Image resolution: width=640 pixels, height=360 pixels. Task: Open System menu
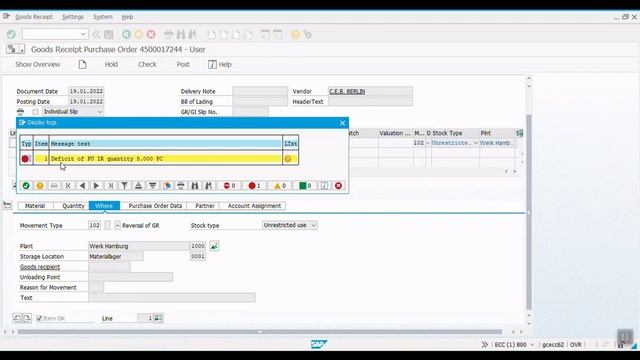click(x=102, y=17)
